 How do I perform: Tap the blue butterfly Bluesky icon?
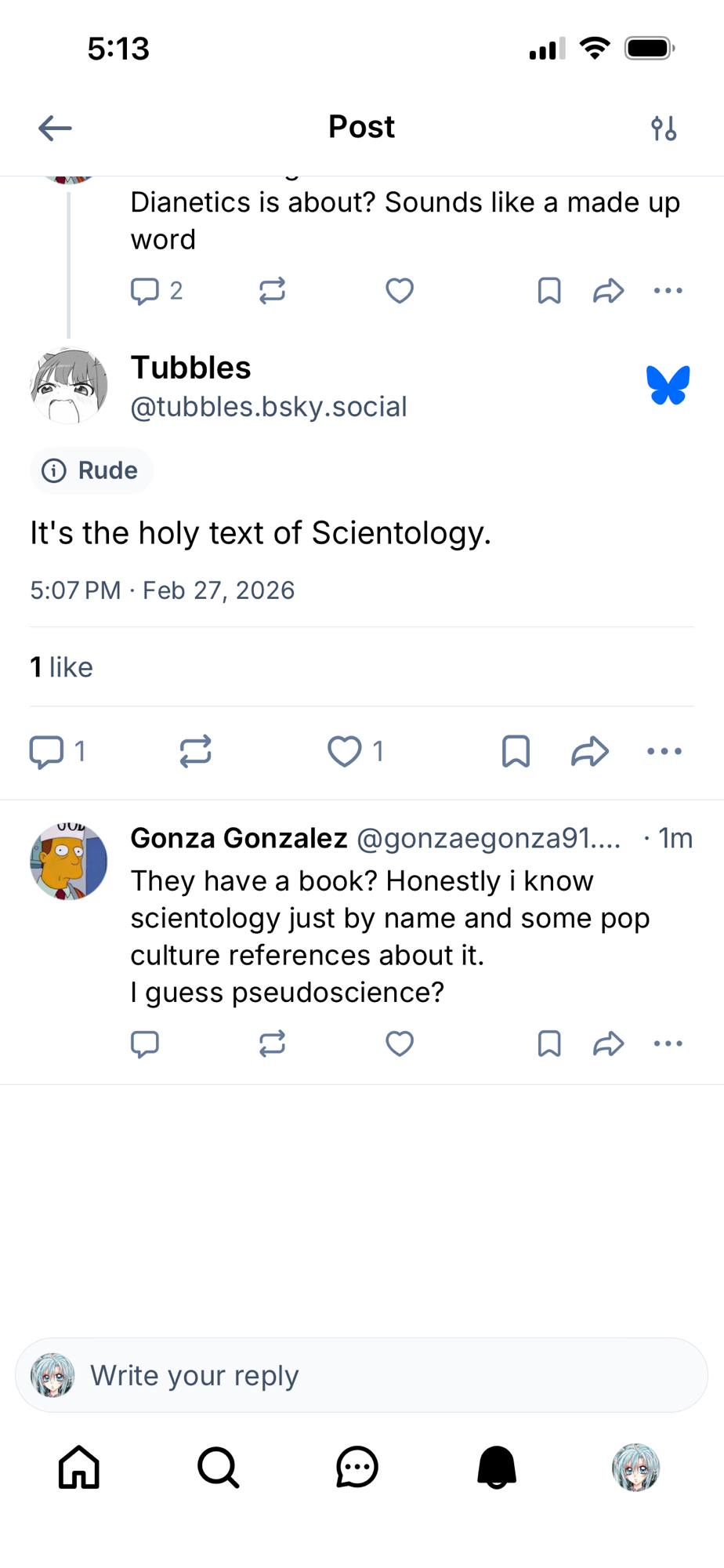(668, 386)
